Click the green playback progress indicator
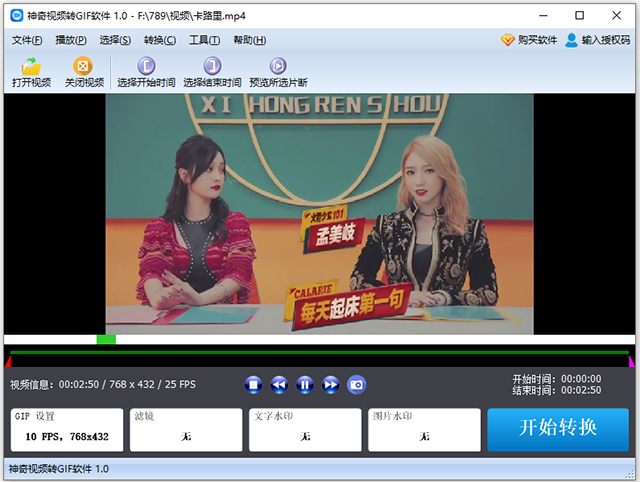Viewport: 640px width, 482px height. [x=106, y=340]
